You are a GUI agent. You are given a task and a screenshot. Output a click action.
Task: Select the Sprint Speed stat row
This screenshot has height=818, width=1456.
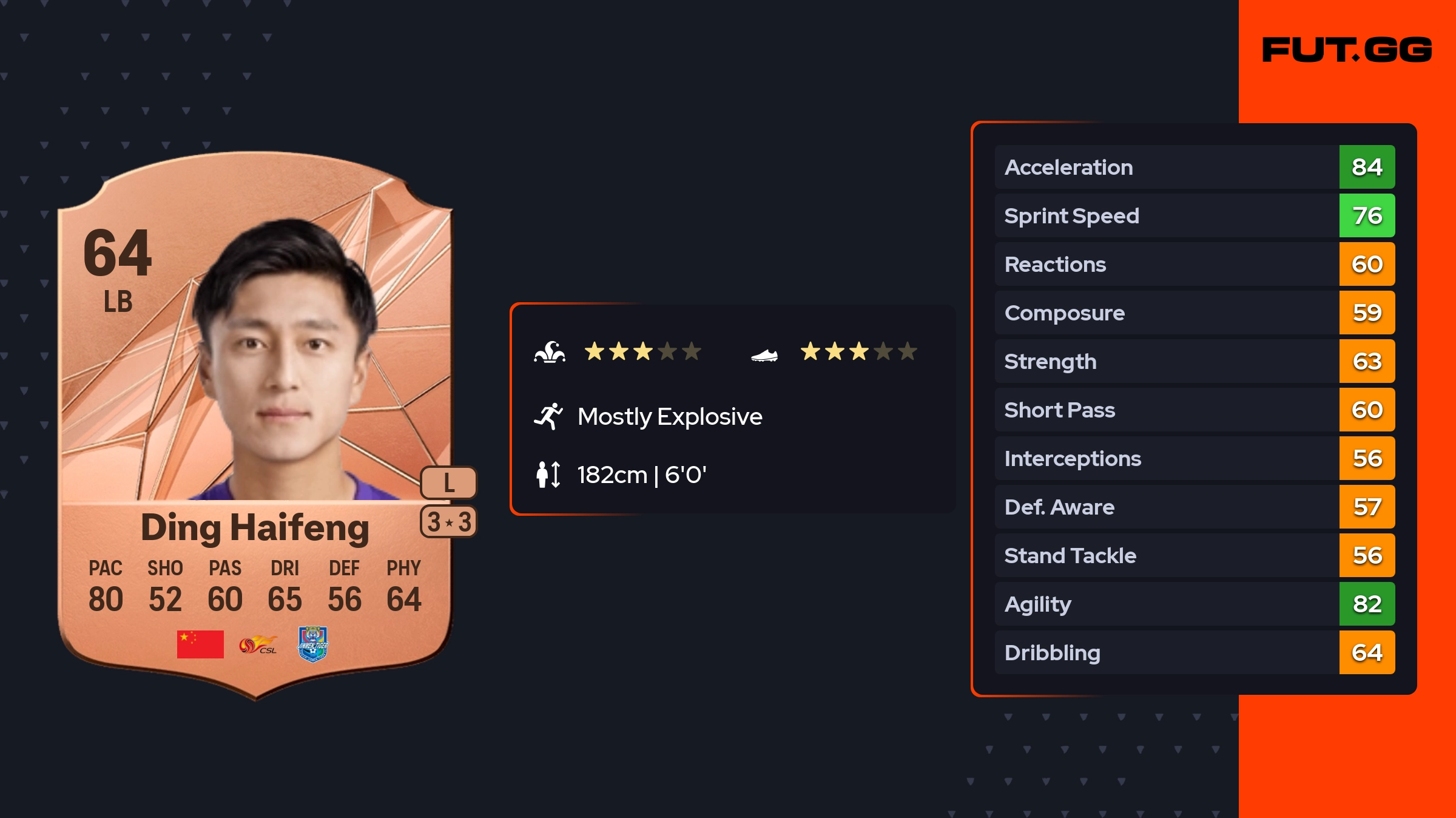point(1195,215)
